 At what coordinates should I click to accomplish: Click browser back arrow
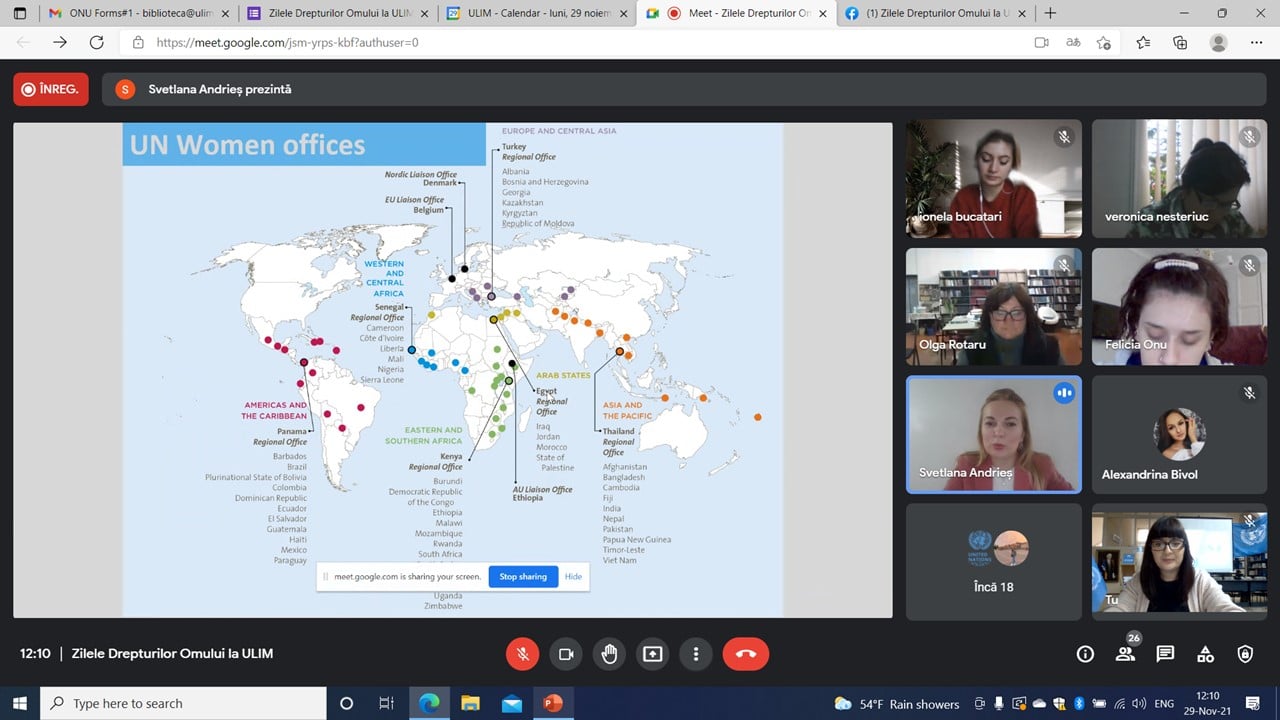23,42
